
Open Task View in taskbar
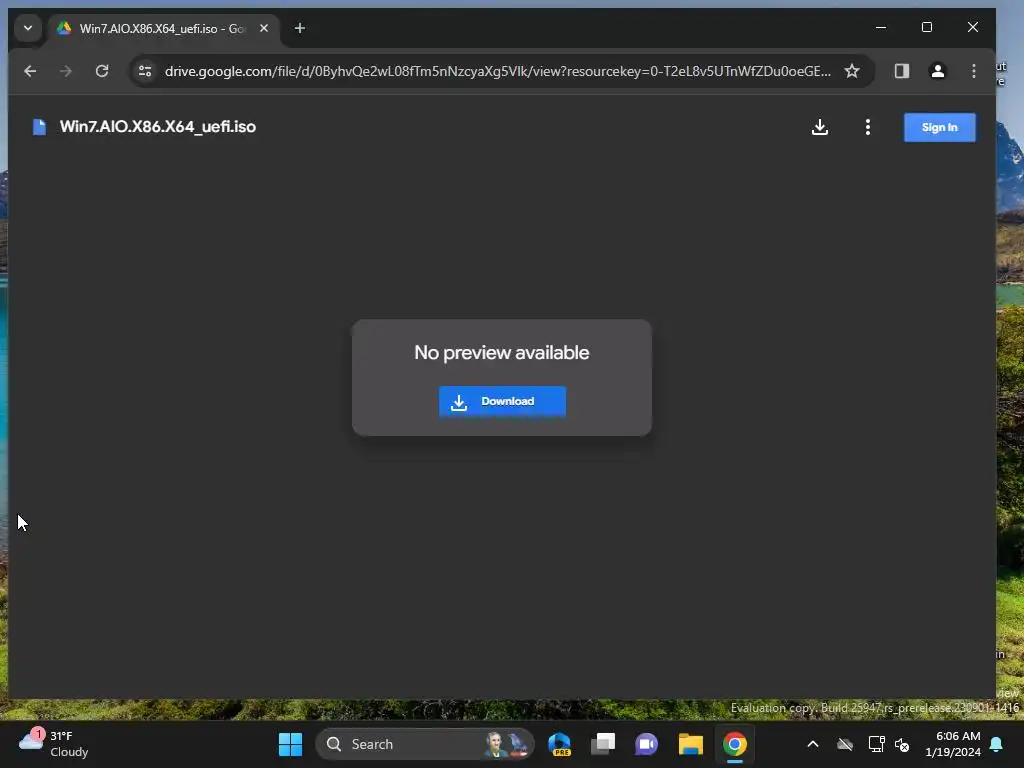(603, 744)
